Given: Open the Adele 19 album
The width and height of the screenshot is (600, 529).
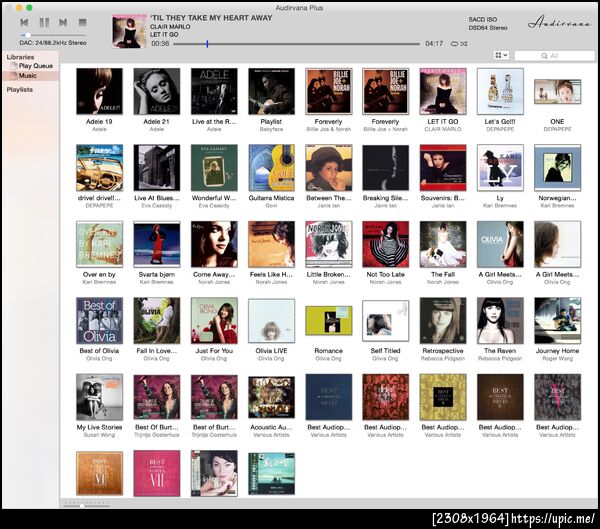Looking at the screenshot, I should pyautogui.click(x=99, y=91).
